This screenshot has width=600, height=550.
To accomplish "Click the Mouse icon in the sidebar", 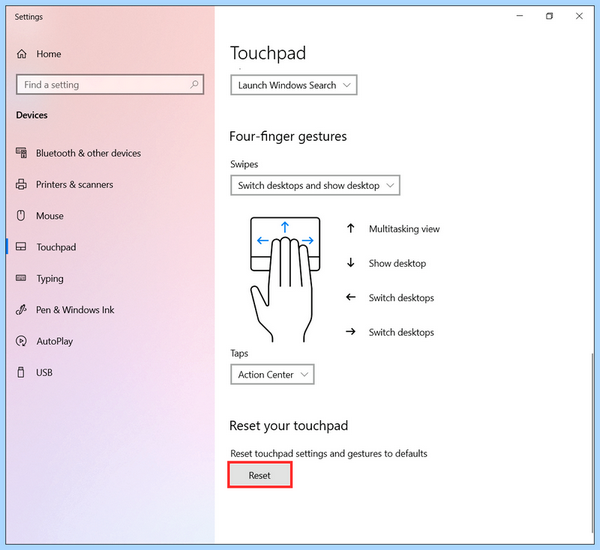I will [x=21, y=215].
